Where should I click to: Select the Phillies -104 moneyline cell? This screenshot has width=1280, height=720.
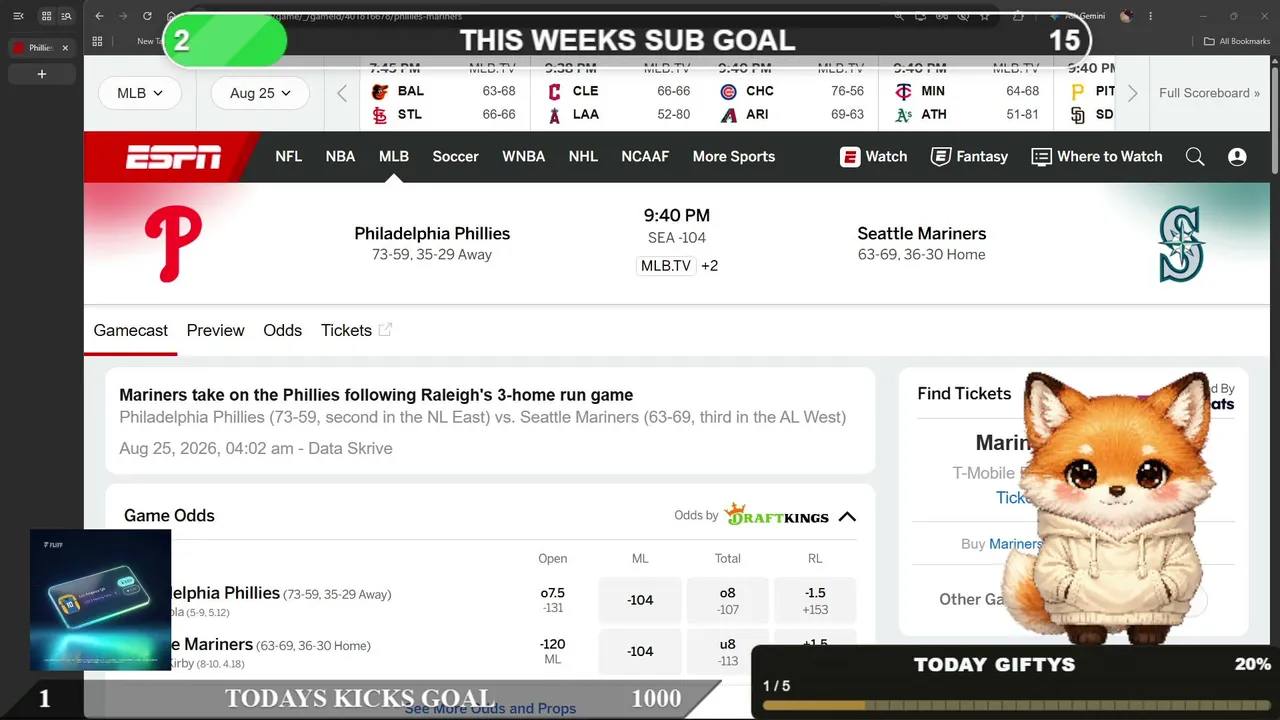tap(640, 600)
